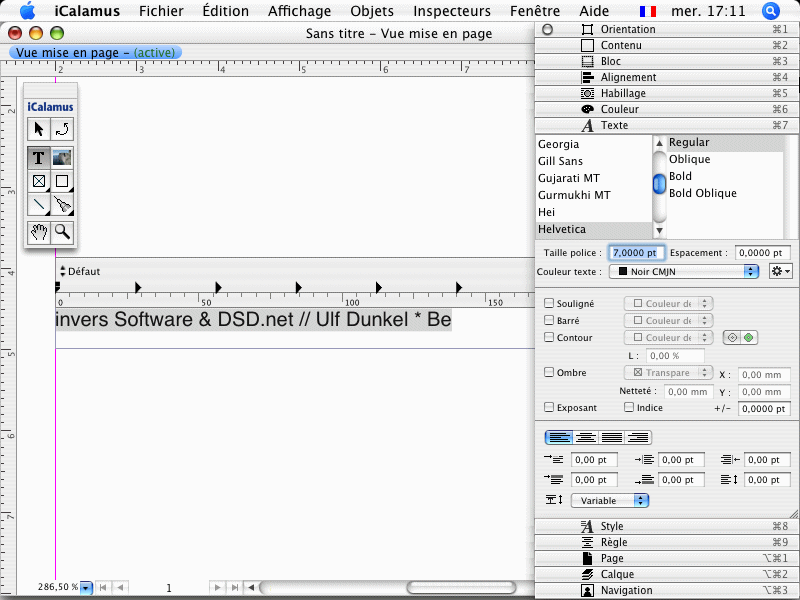Center-align the text

(x=586, y=437)
